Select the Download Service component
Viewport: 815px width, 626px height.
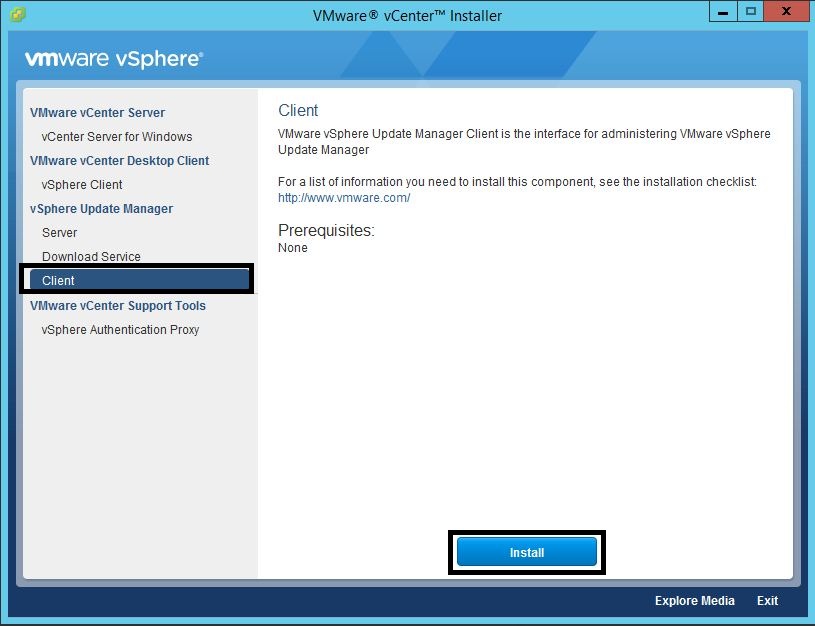pos(91,257)
